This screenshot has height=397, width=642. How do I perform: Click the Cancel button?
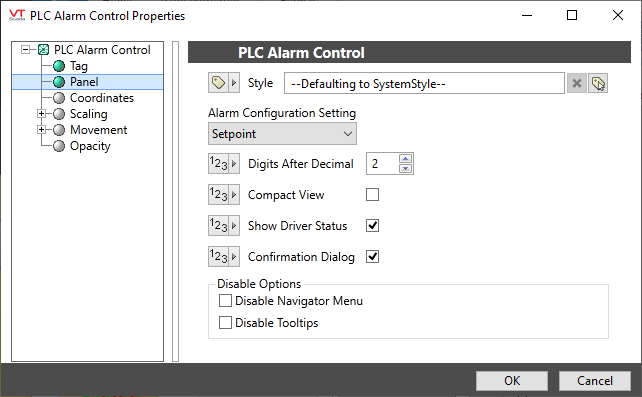(595, 381)
